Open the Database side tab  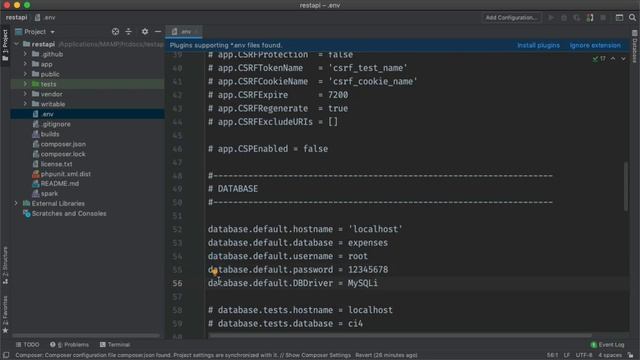(x=635, y=47)
